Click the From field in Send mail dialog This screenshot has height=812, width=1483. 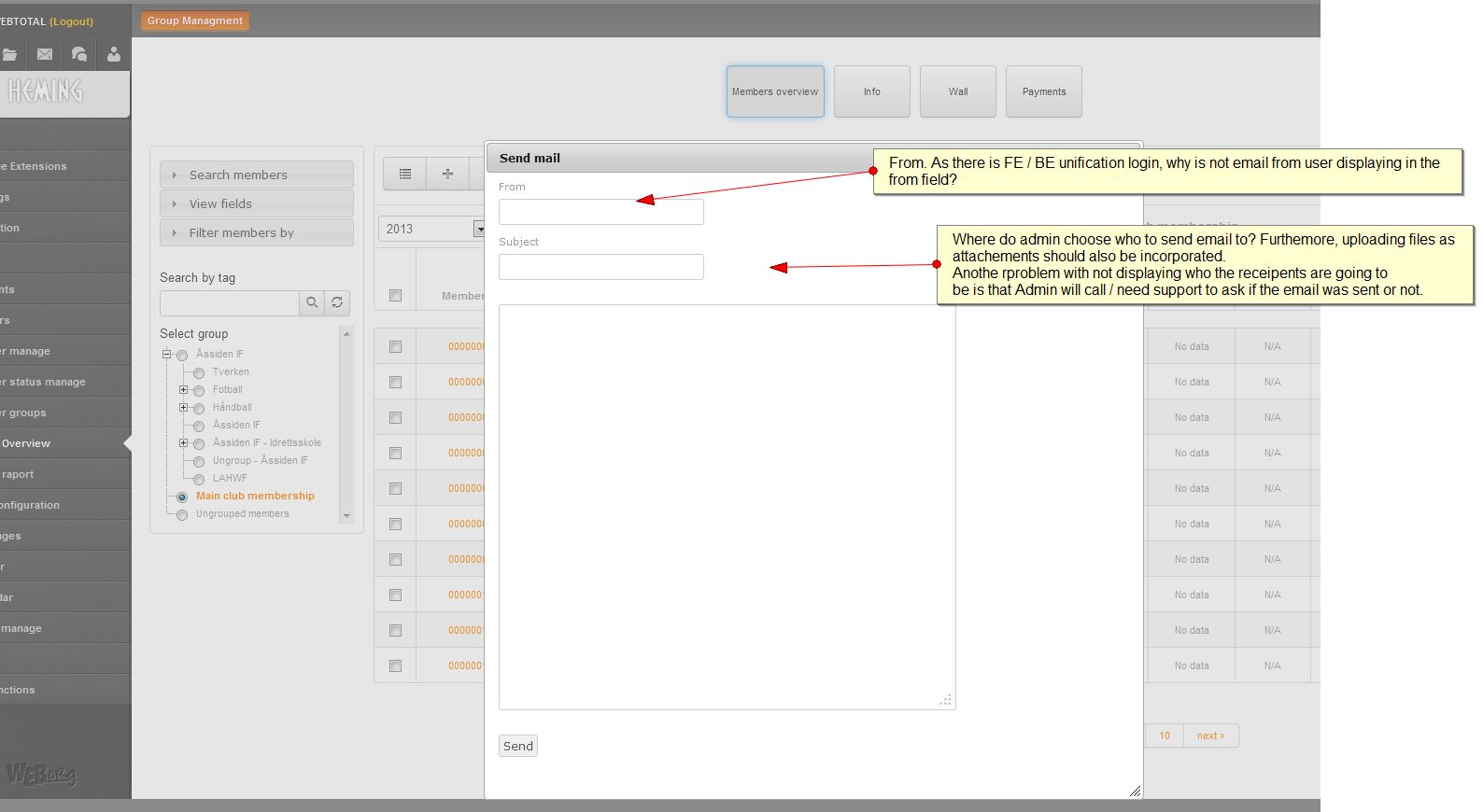[601, 212]
